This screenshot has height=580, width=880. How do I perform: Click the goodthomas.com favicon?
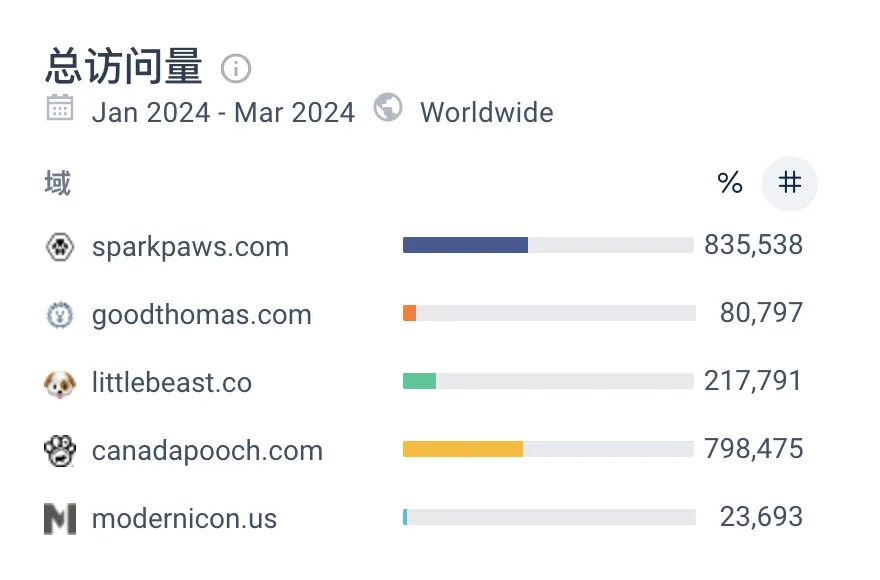pyautogui.click(x=60, y=315)
